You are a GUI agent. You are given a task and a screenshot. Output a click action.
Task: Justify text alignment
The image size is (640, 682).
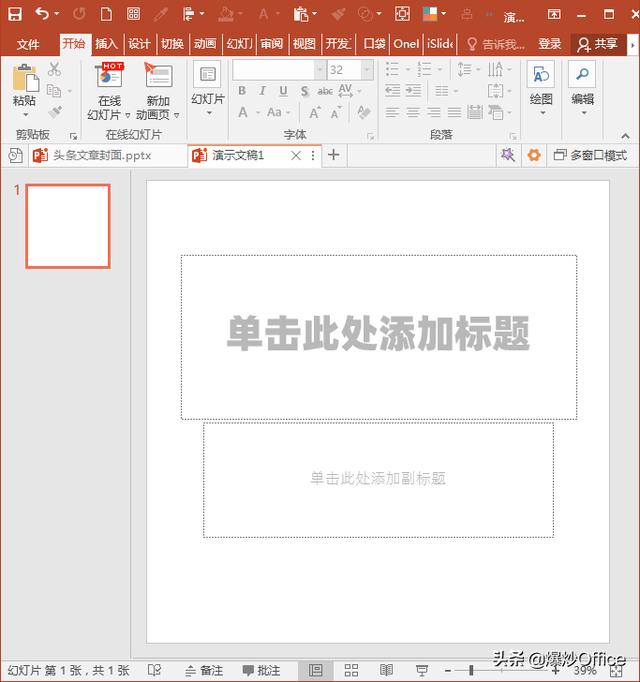[x=455, y=113]
